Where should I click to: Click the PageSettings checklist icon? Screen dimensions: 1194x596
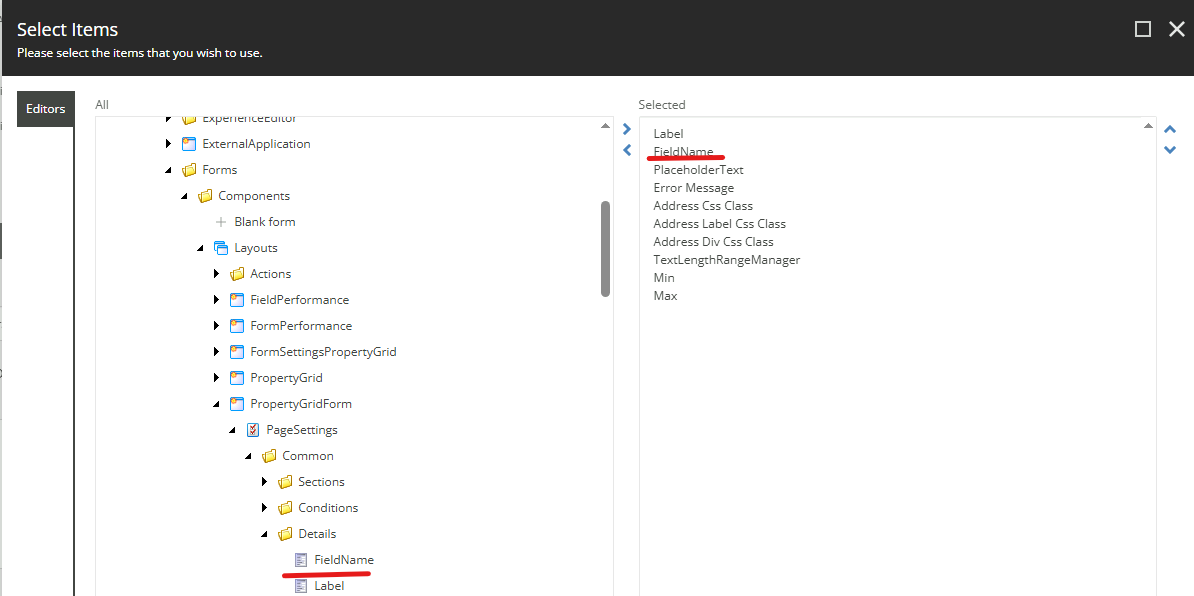click(253, 429)
